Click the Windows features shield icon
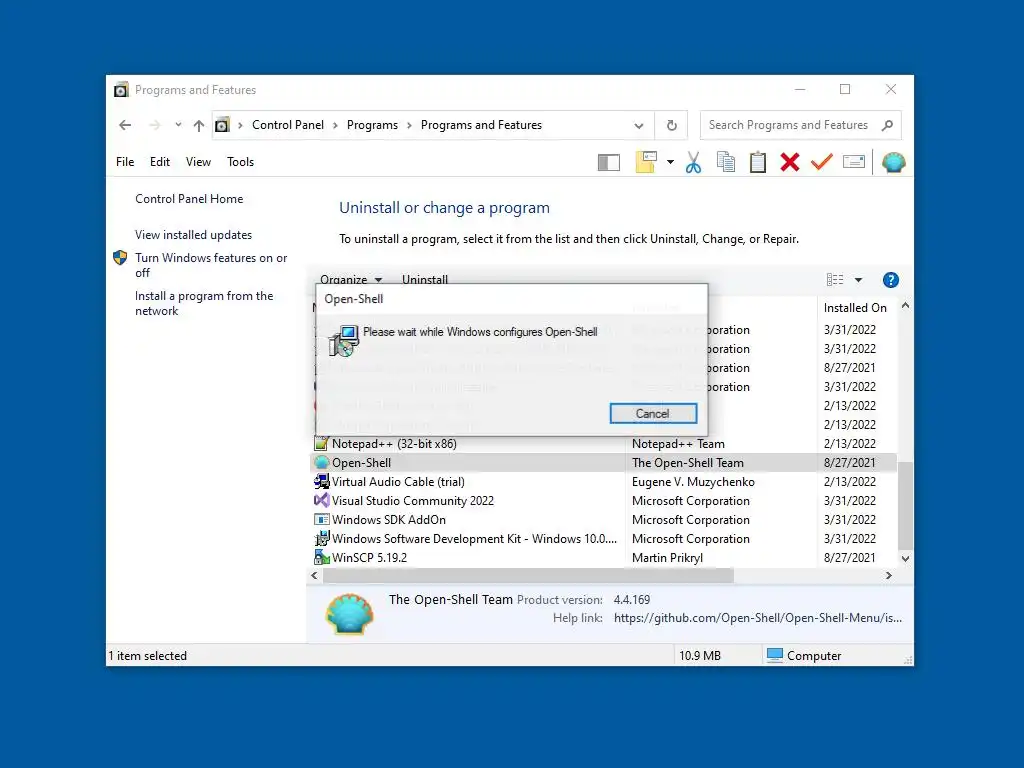 [x=120, y=258]
